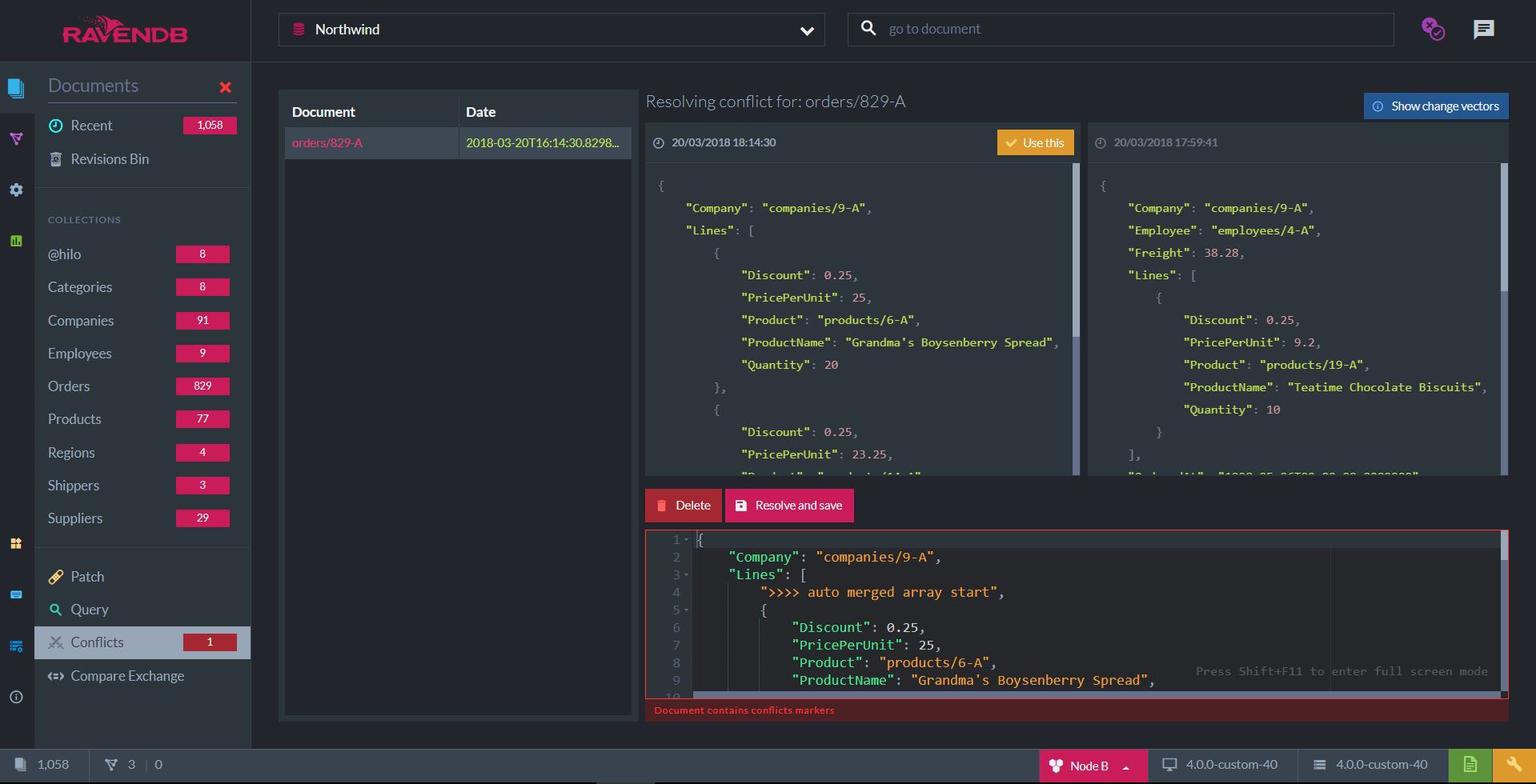Click the indexes count in footer
Image resolution: width=1536 pixels, height=784 pixels.
click(x=121, y=765)
